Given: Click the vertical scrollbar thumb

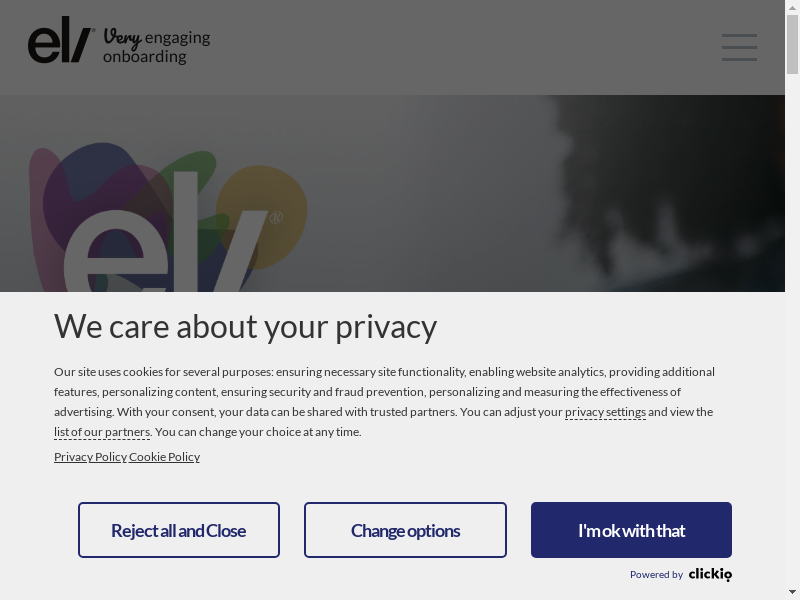Looking at the screenshot, I should coord(792,45).
